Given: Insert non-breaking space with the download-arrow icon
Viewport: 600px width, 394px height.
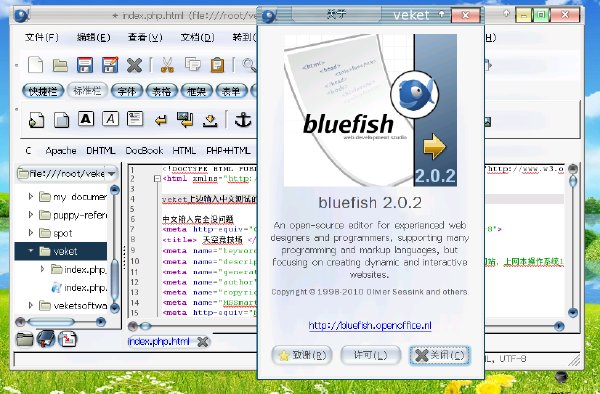Looking at the screenshot, I should [x=210, y=120].
